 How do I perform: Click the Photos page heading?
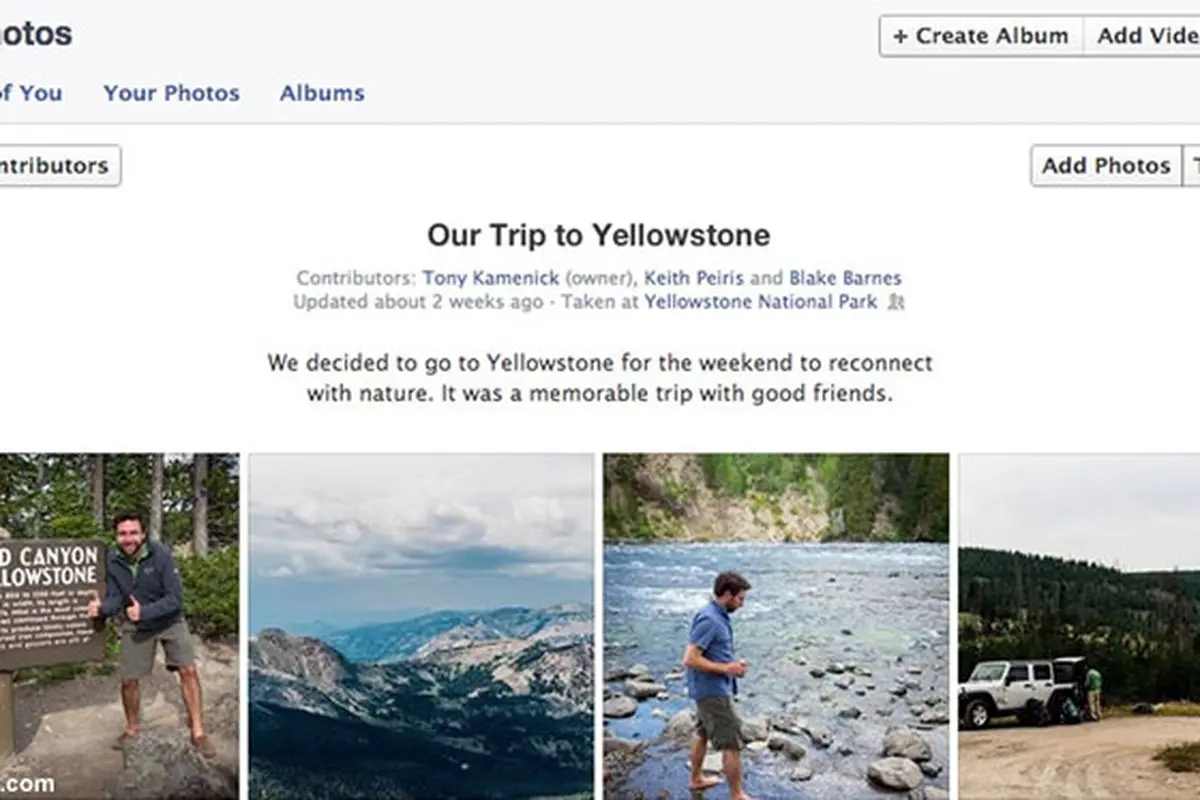click(36, 34)
